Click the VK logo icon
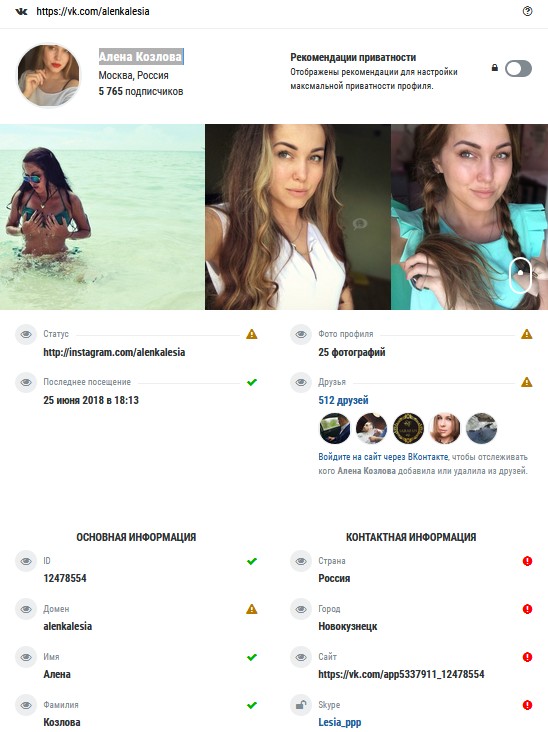The width and height of the screenshot is (548, 732). click(x=21, y=12)
